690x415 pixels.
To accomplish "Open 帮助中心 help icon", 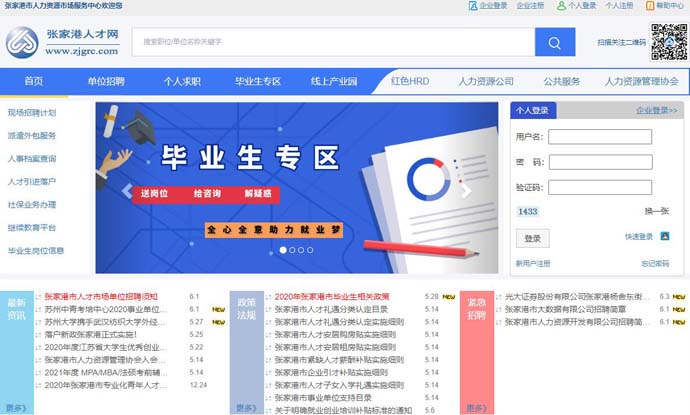I will [650, 6].
